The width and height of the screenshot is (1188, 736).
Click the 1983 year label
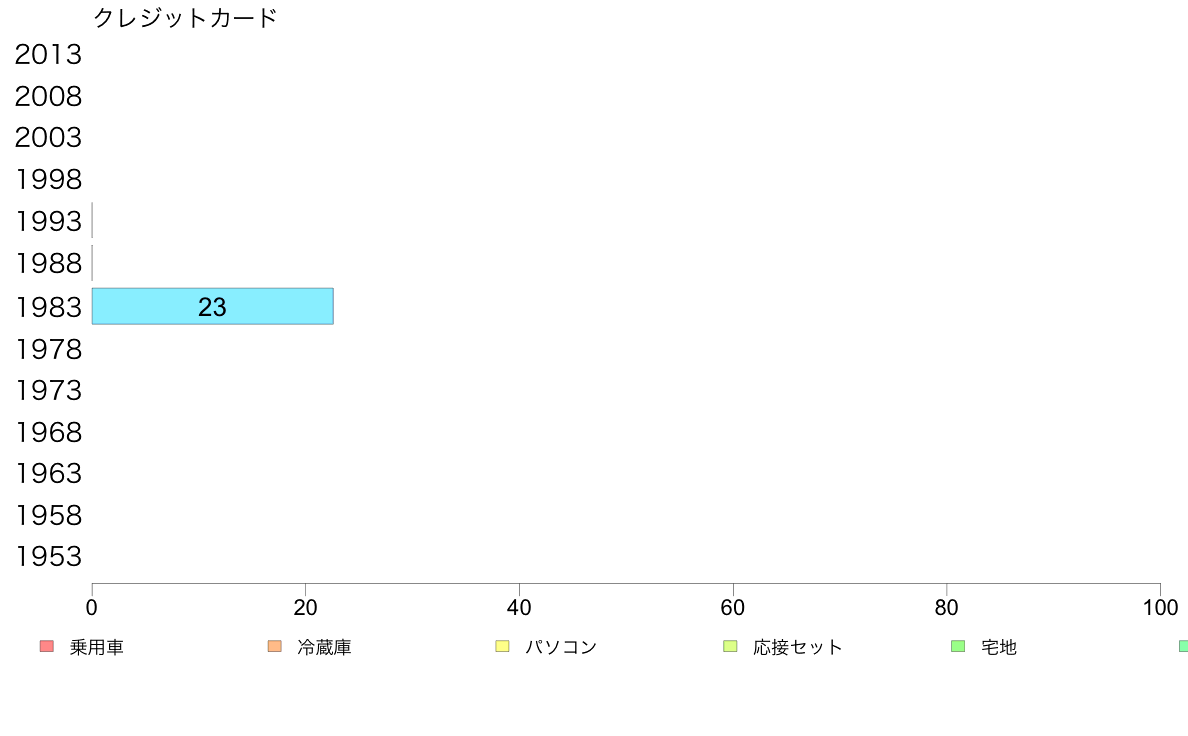pyautogui.click(x=48, y=307)
